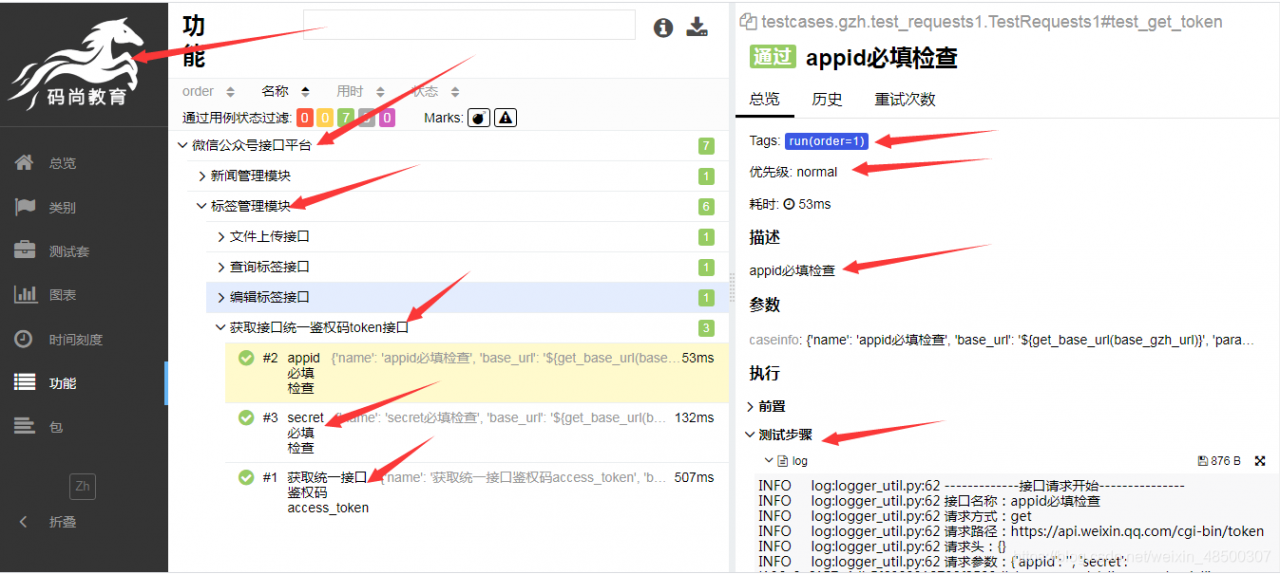Click the run(order=1) tag label
Image resolution: width=1280 pixels, height=574 pixels.
(827, 141)
